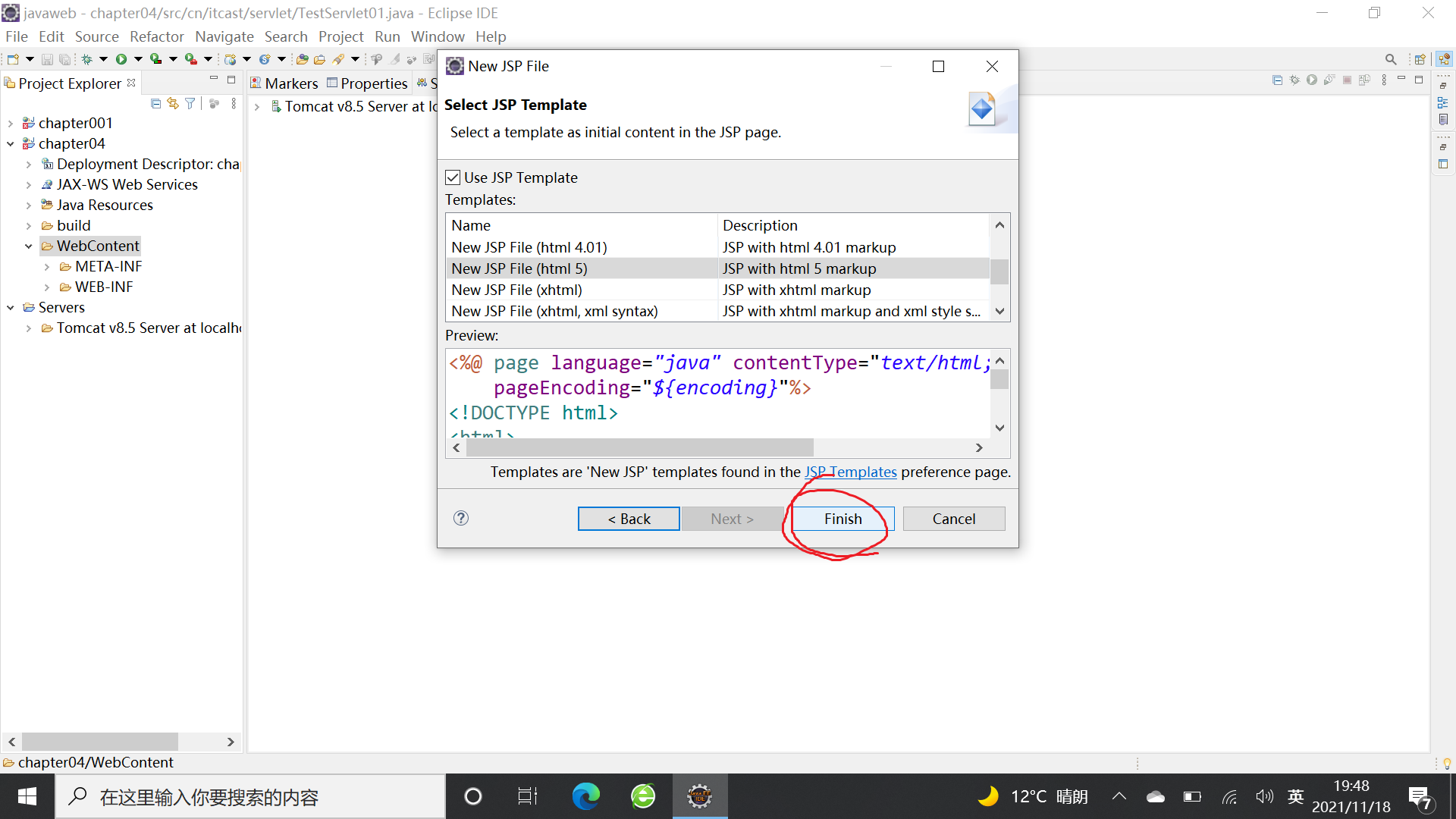This screenshot has height=819, width=1456.
Task: Click the Open Type toolbar icon
Action: click(302, 59)
